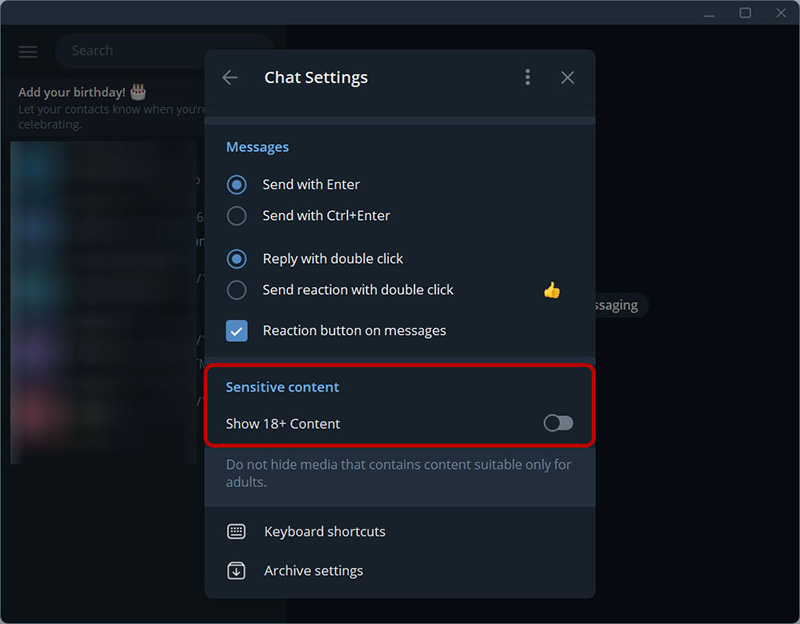800x624 pixels.
Task: Click the archive box icon
Action: 236,571
